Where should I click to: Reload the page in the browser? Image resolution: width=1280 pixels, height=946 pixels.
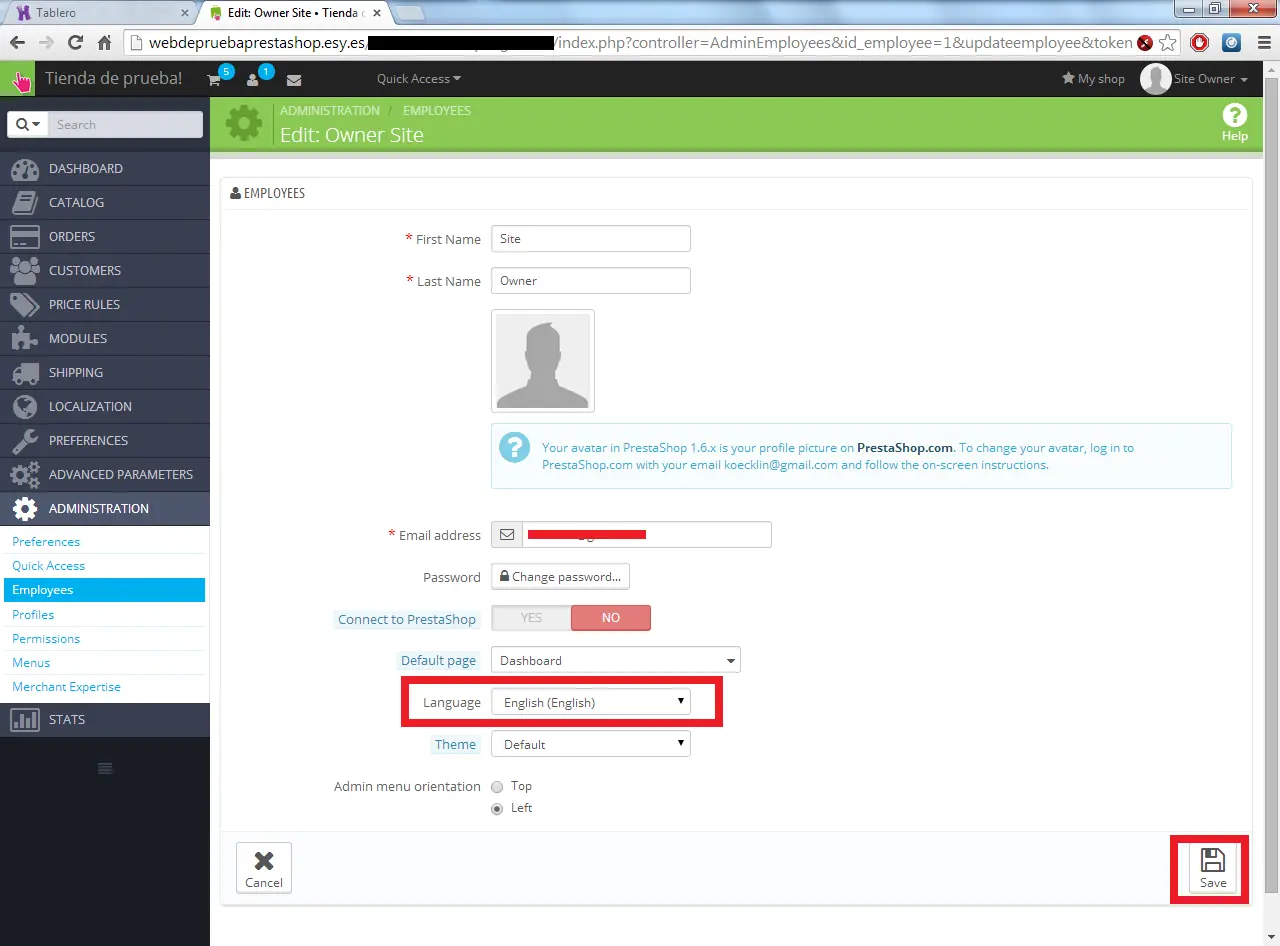[x=75, y=43]
